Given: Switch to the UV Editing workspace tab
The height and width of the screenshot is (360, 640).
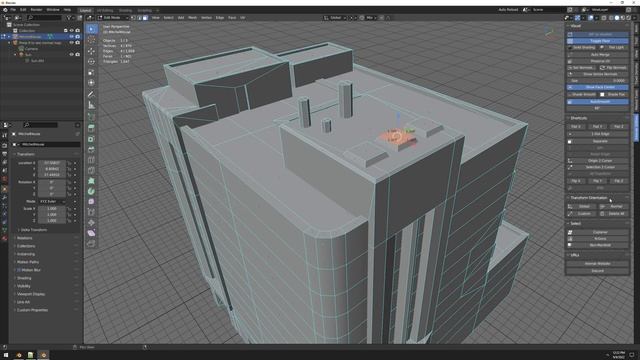Looking at the screenshot, I should point(105,10).
